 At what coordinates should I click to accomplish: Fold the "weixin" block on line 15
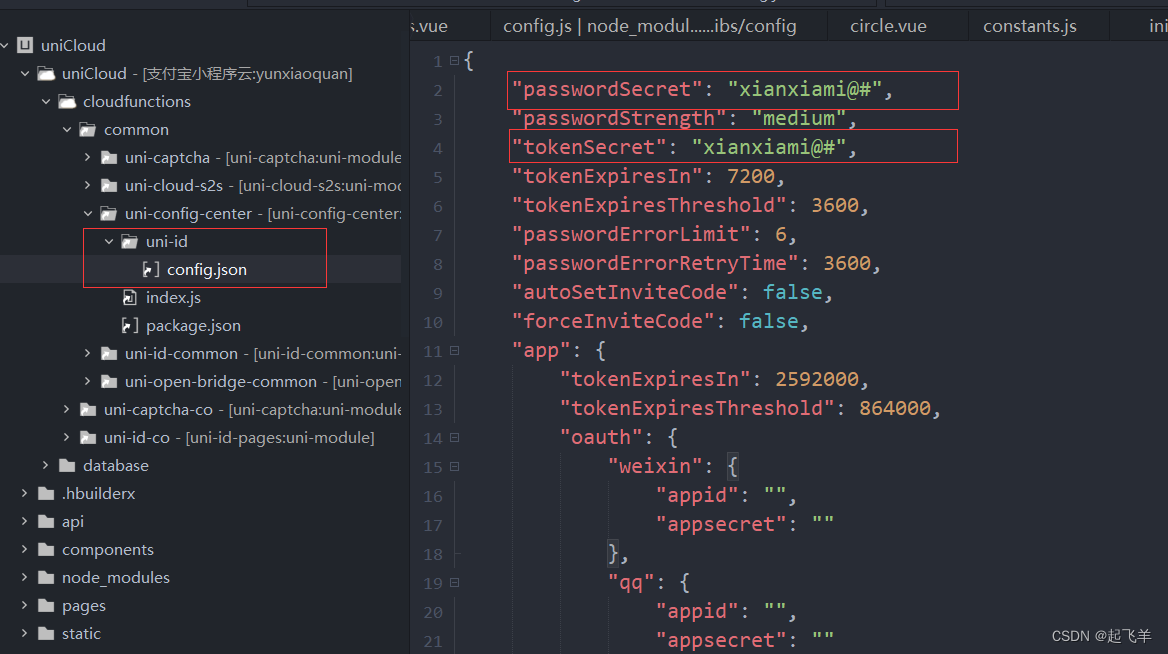[454, 466]
